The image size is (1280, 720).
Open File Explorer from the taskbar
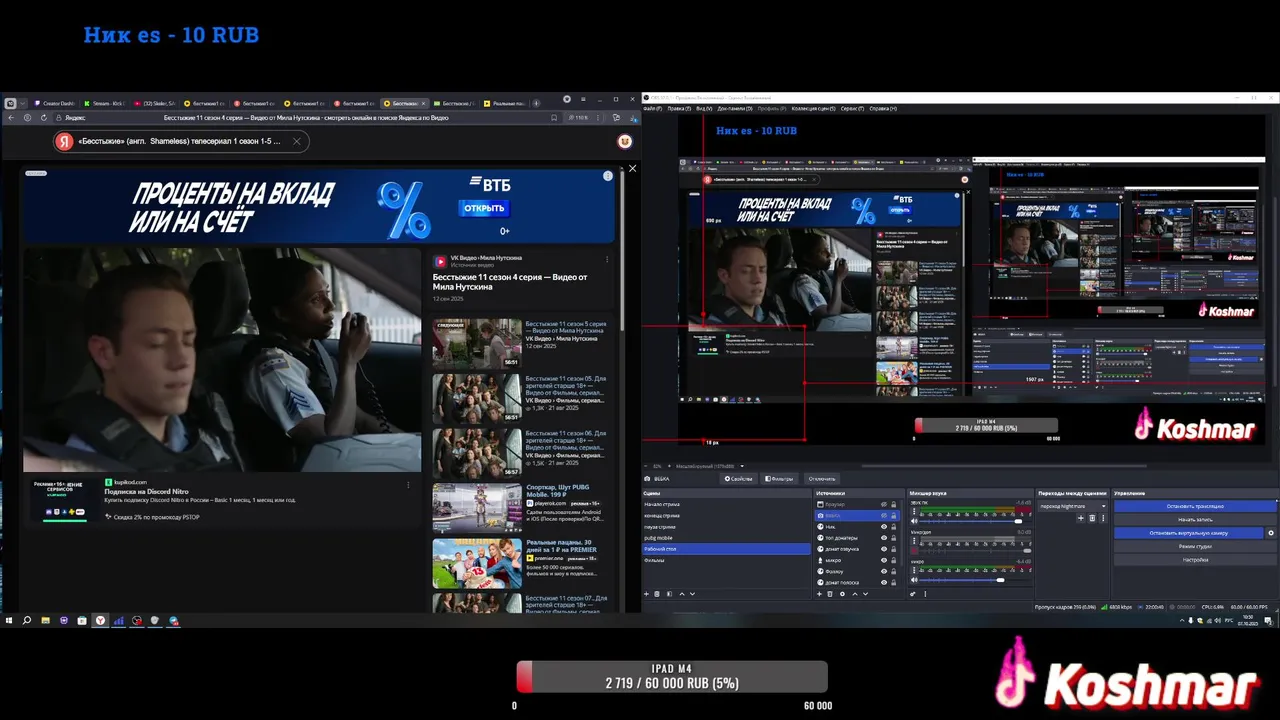tap(45, 620)
